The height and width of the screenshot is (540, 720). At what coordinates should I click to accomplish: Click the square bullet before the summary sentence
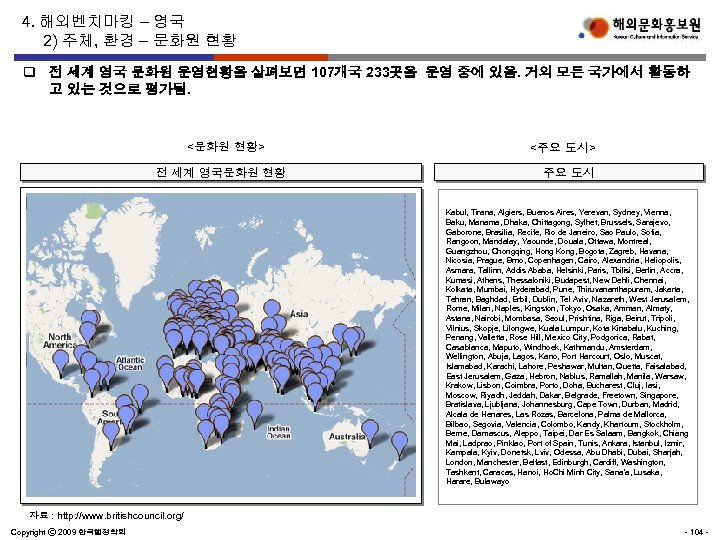[x=29, y=72]
